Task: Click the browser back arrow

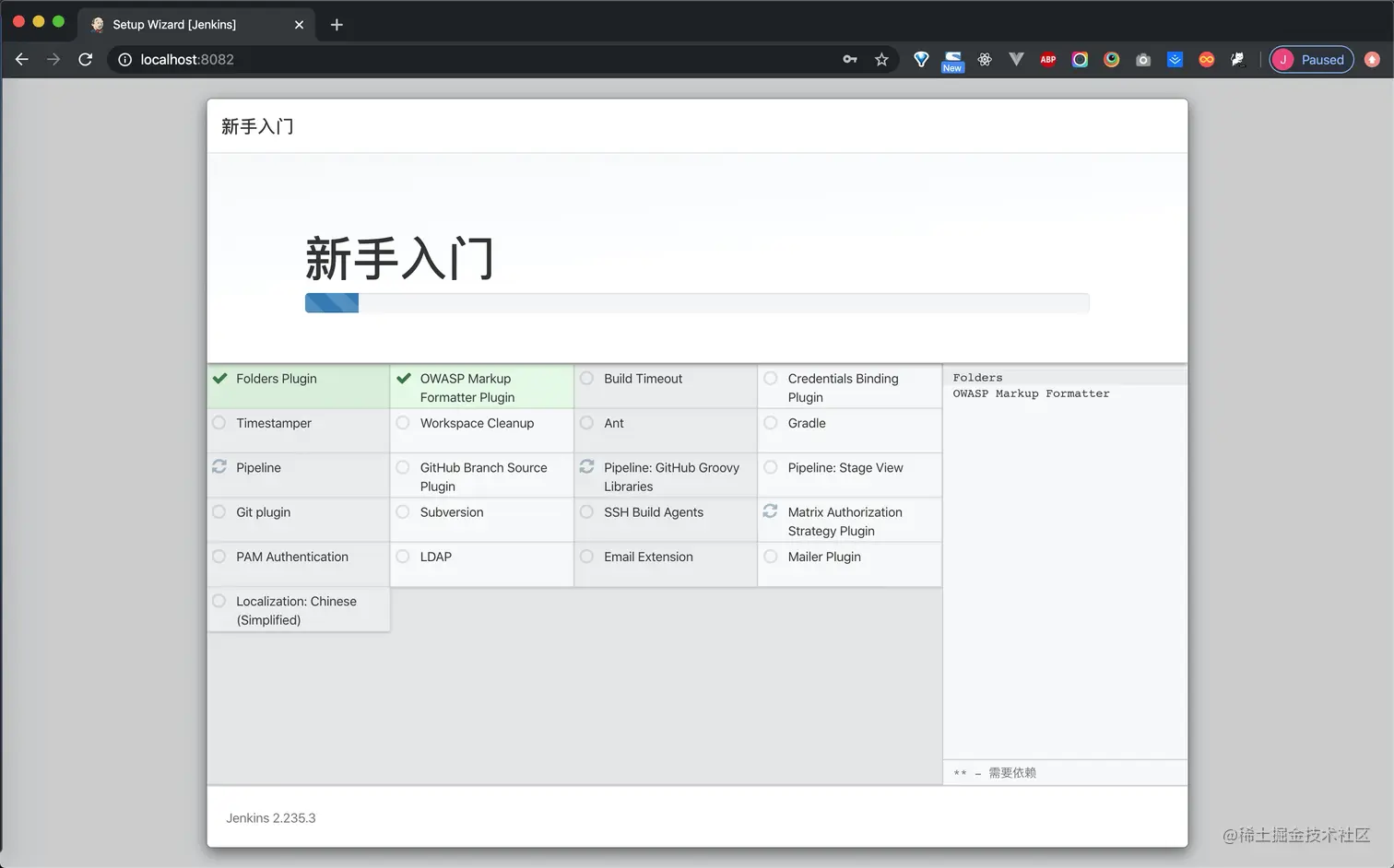Action: tap(22, 59)
